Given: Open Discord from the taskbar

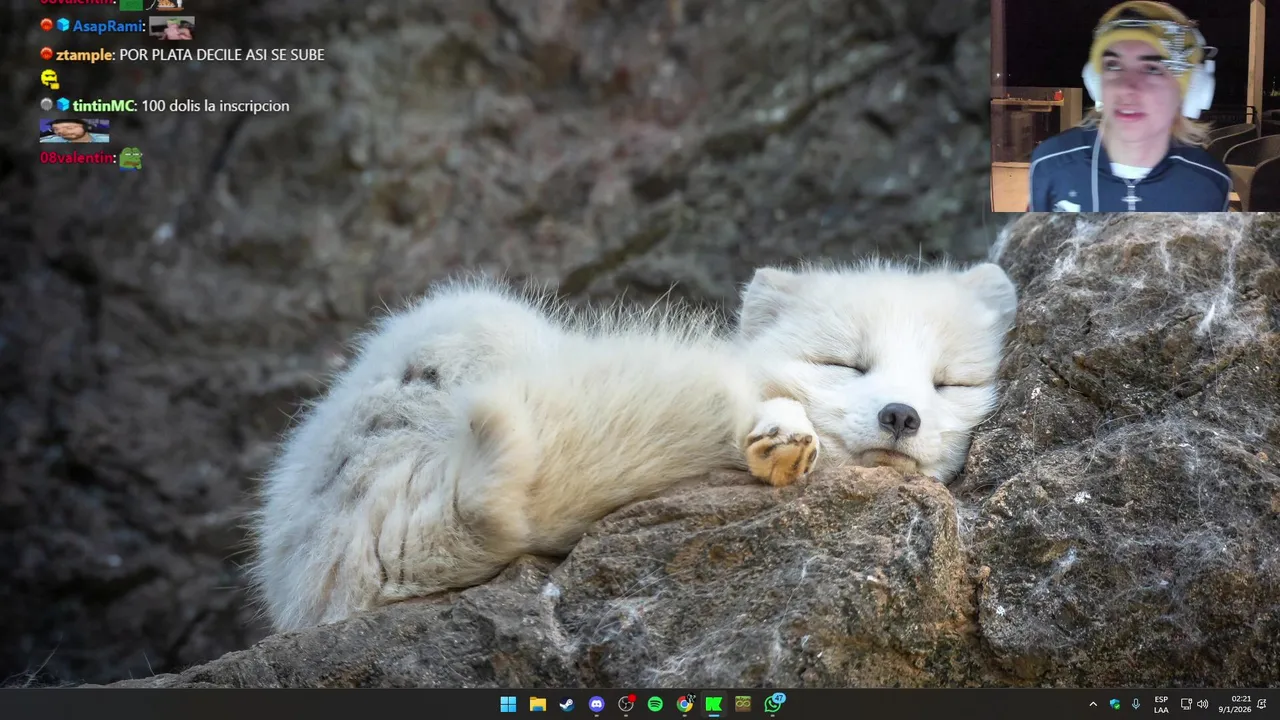Looking at the screenshot, I should point(596,704).
